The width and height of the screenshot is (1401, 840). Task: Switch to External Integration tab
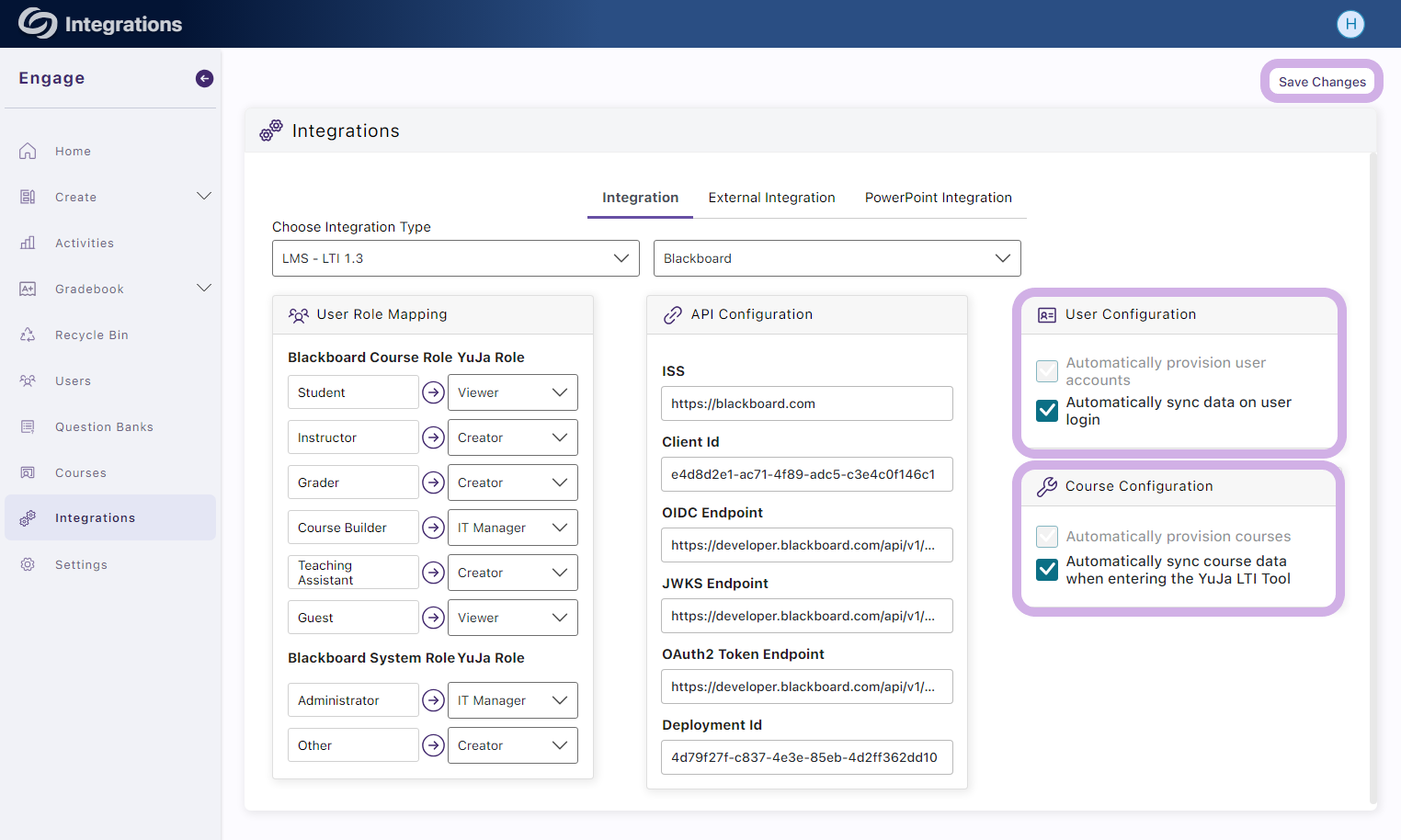click(x=771, y=198)
